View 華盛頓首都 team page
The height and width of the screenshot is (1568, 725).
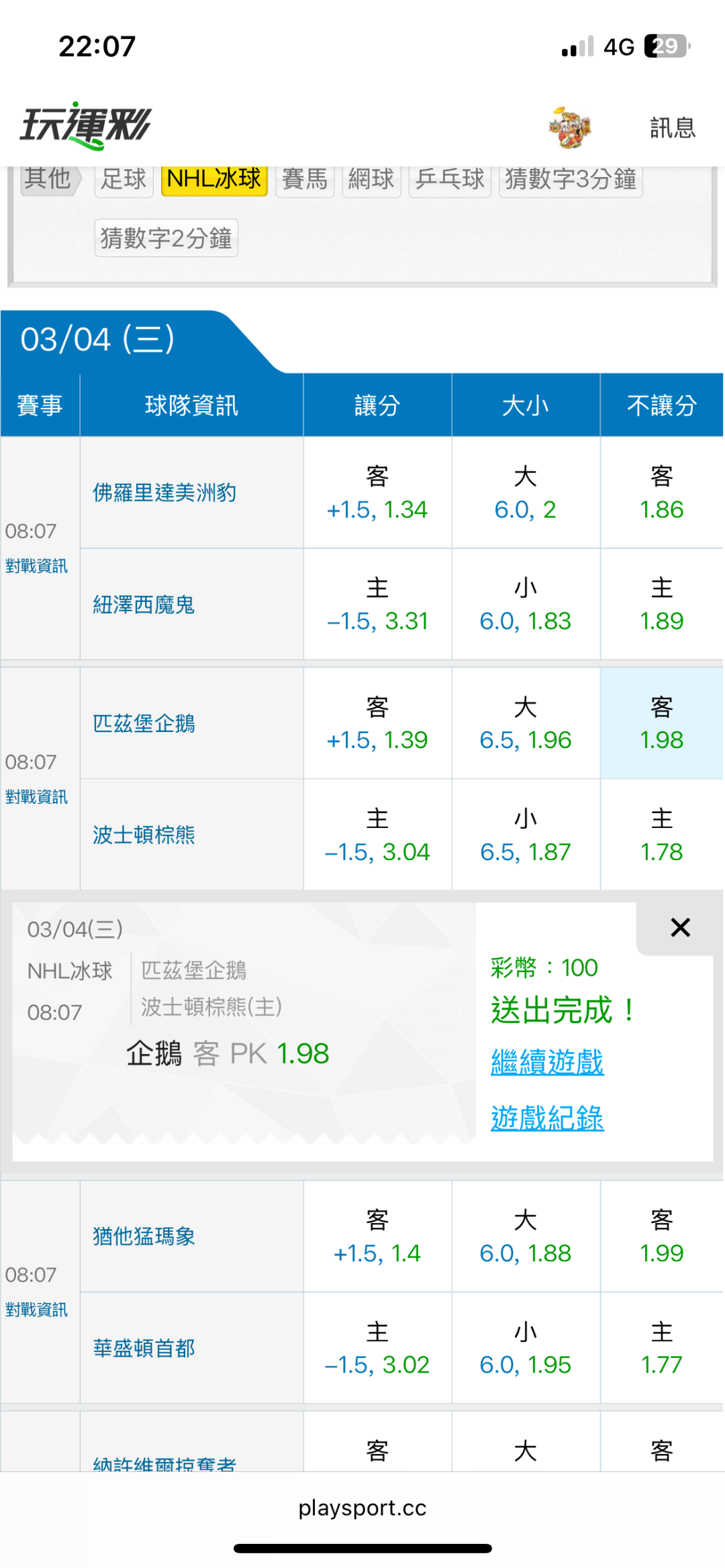click(x=144, y=1348)
